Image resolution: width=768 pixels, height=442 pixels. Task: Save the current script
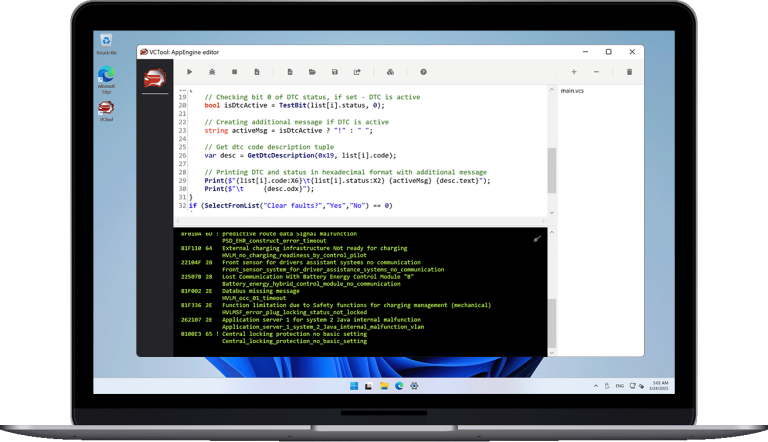point(334,72)
